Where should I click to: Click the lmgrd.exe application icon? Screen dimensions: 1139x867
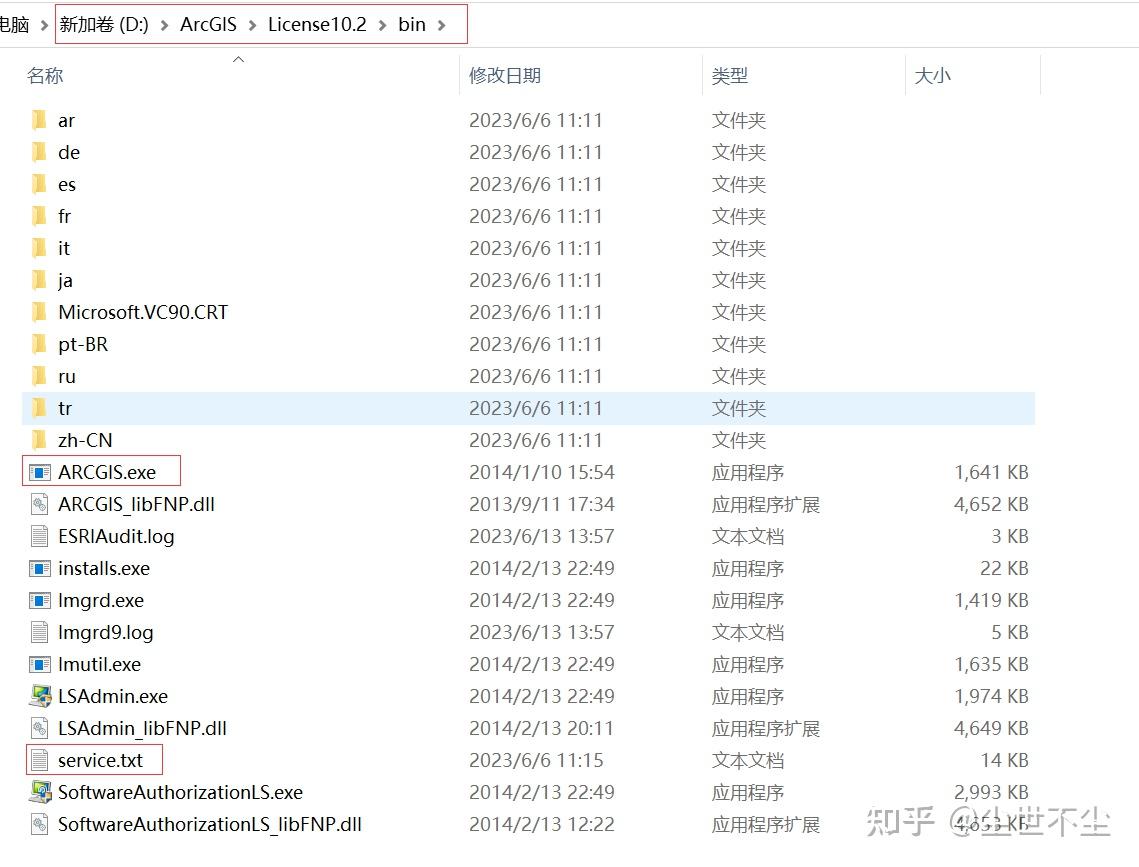[39, 600]
